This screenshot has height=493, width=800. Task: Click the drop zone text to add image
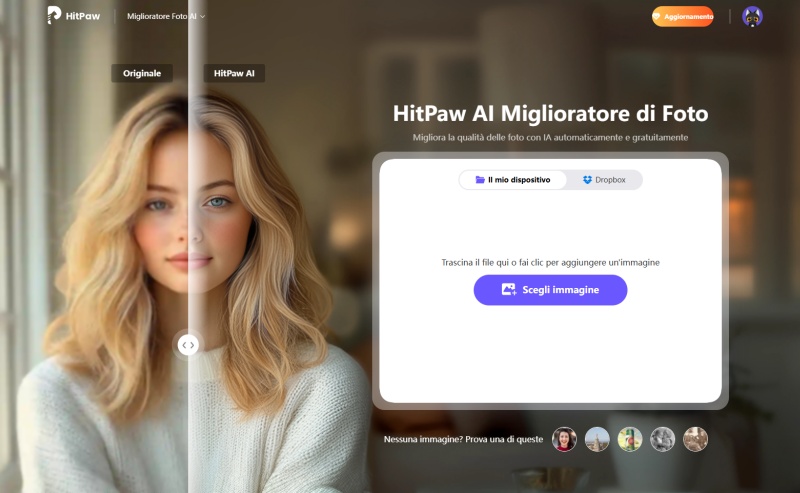click(x=550, y=262)
